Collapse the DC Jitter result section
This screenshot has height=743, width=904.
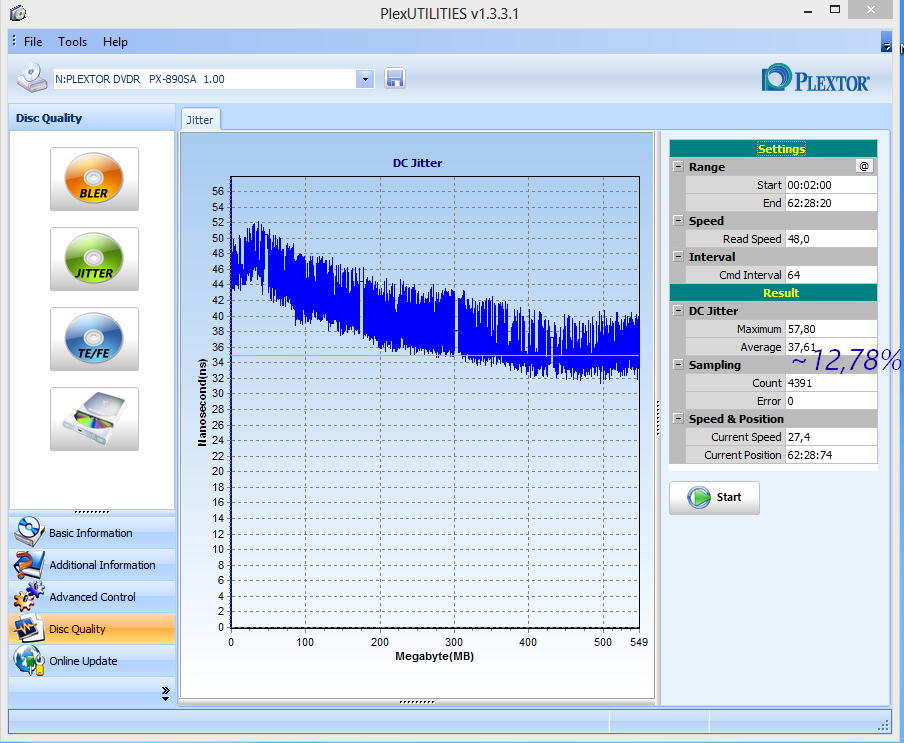(x=678, y=311)
